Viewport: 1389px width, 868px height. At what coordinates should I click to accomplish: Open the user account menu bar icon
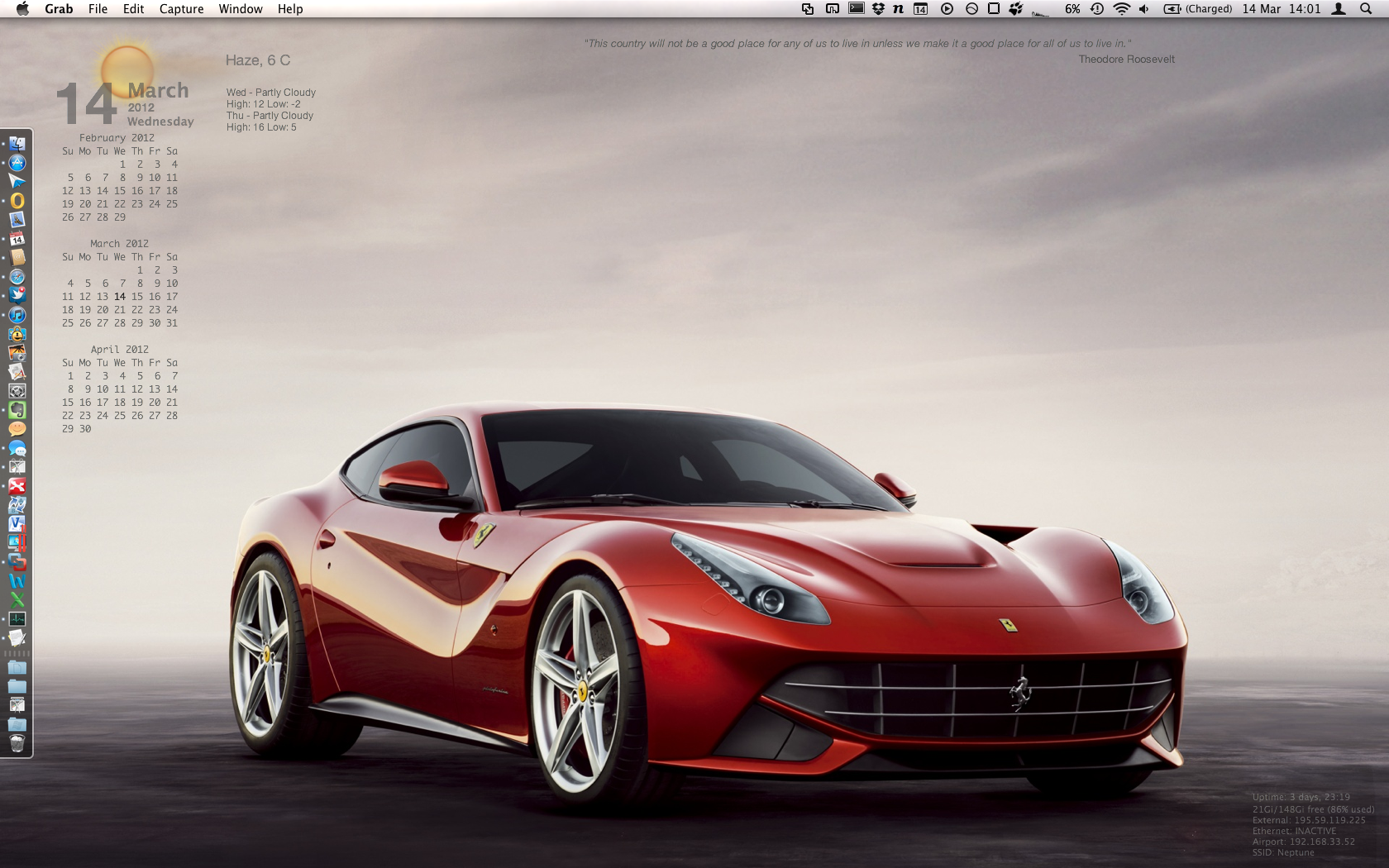[x=1339, y=9]
